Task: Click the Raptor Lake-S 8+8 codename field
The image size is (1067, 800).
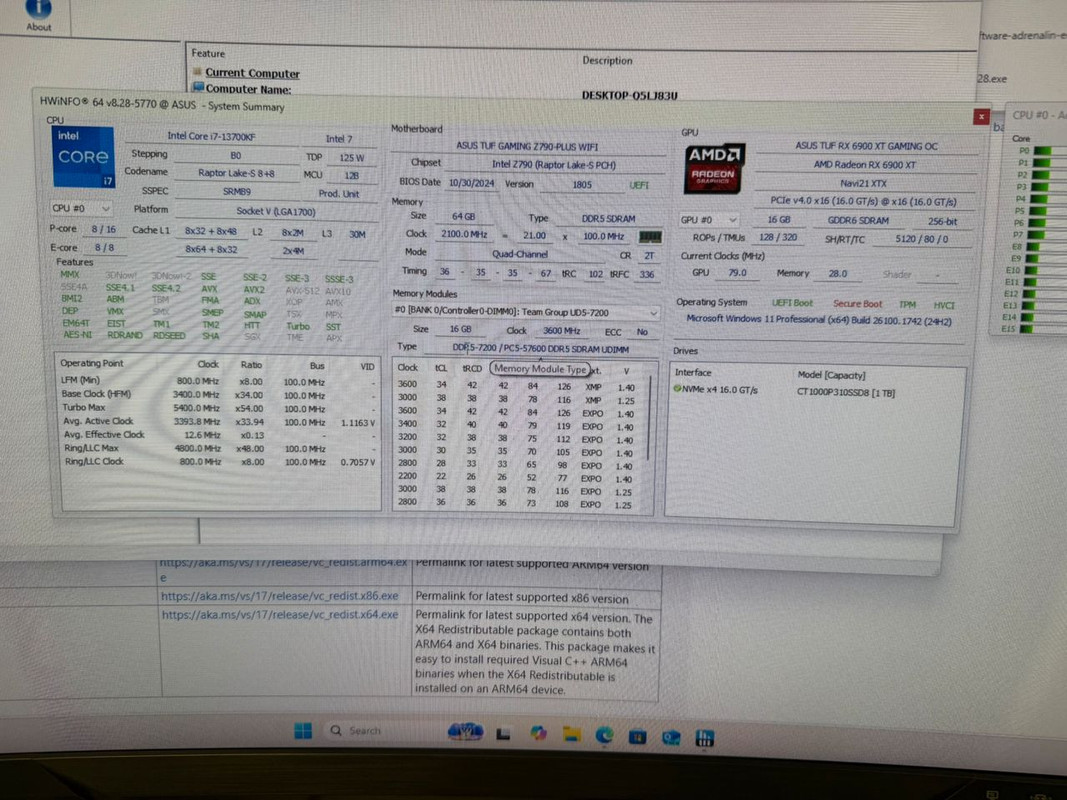Action: coord(236,173)
